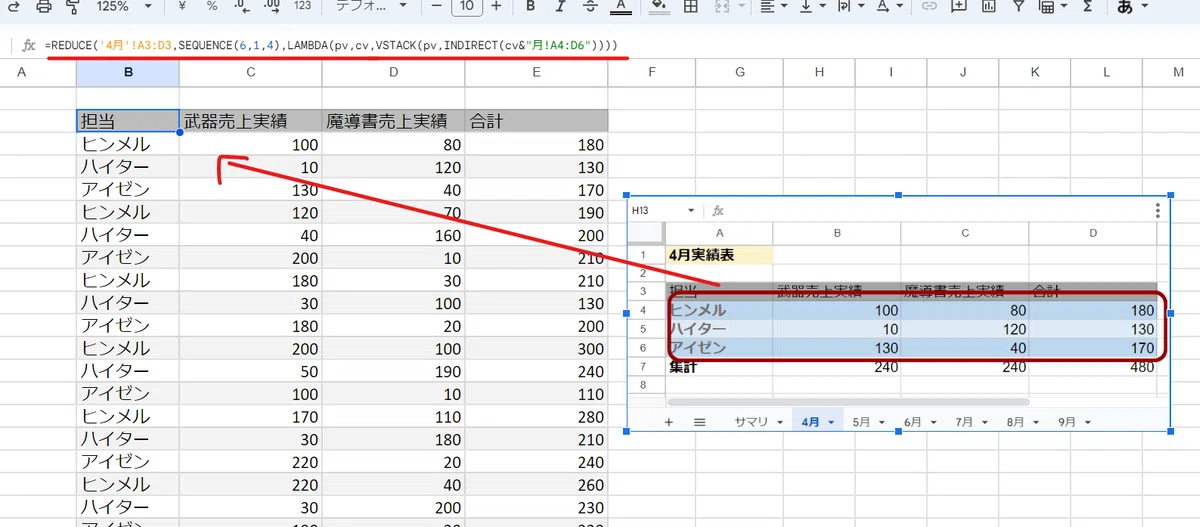Toggle the Create a filter icon

click(x=1018, y=6)
